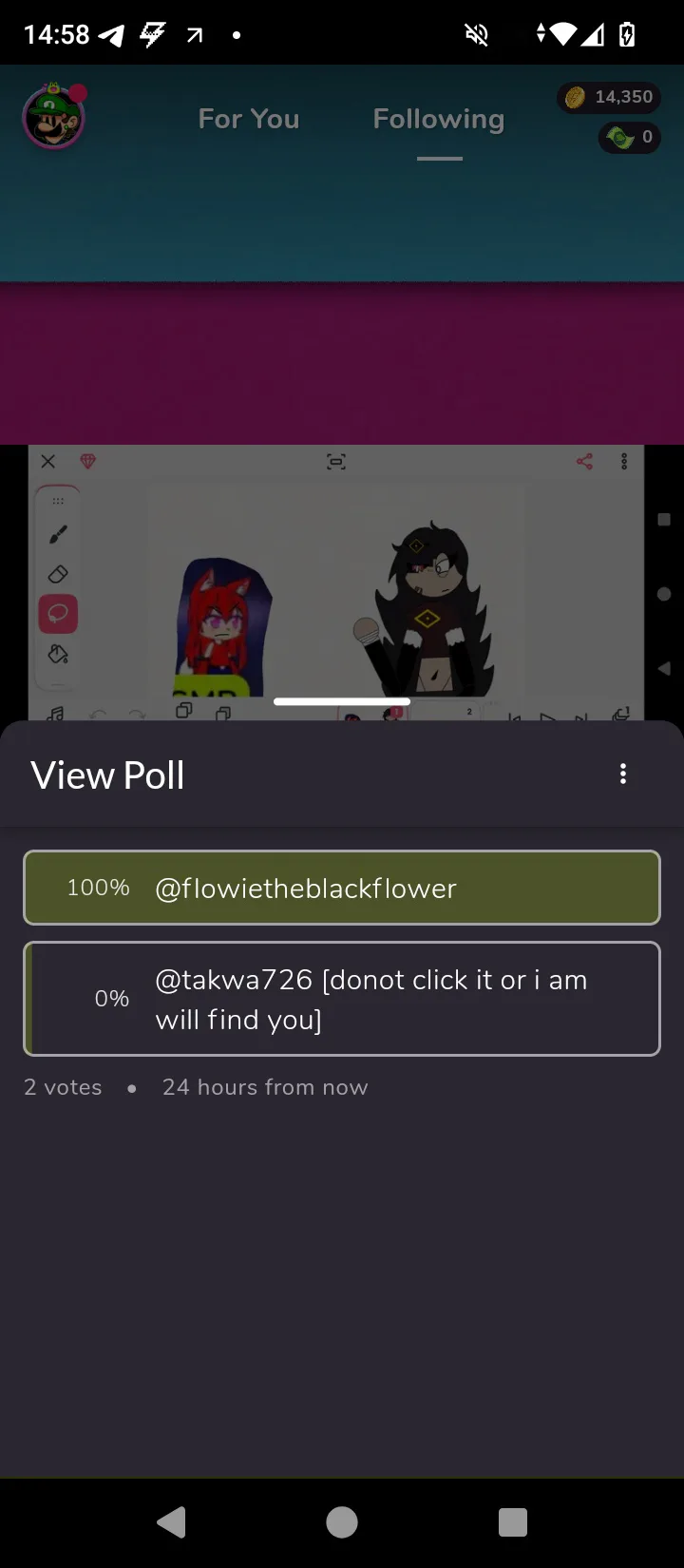Tap the 2 votes count text

pos(63,1087)
